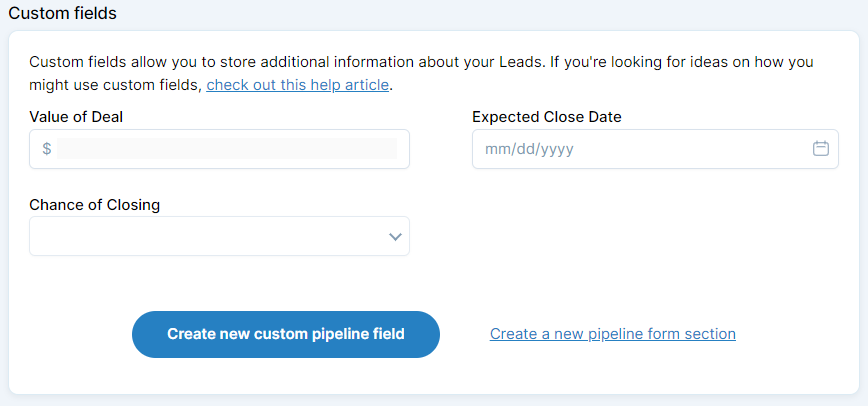The image size is (868, 406).
Task: Select the mm month segment of date
Action: coord(494,150)
